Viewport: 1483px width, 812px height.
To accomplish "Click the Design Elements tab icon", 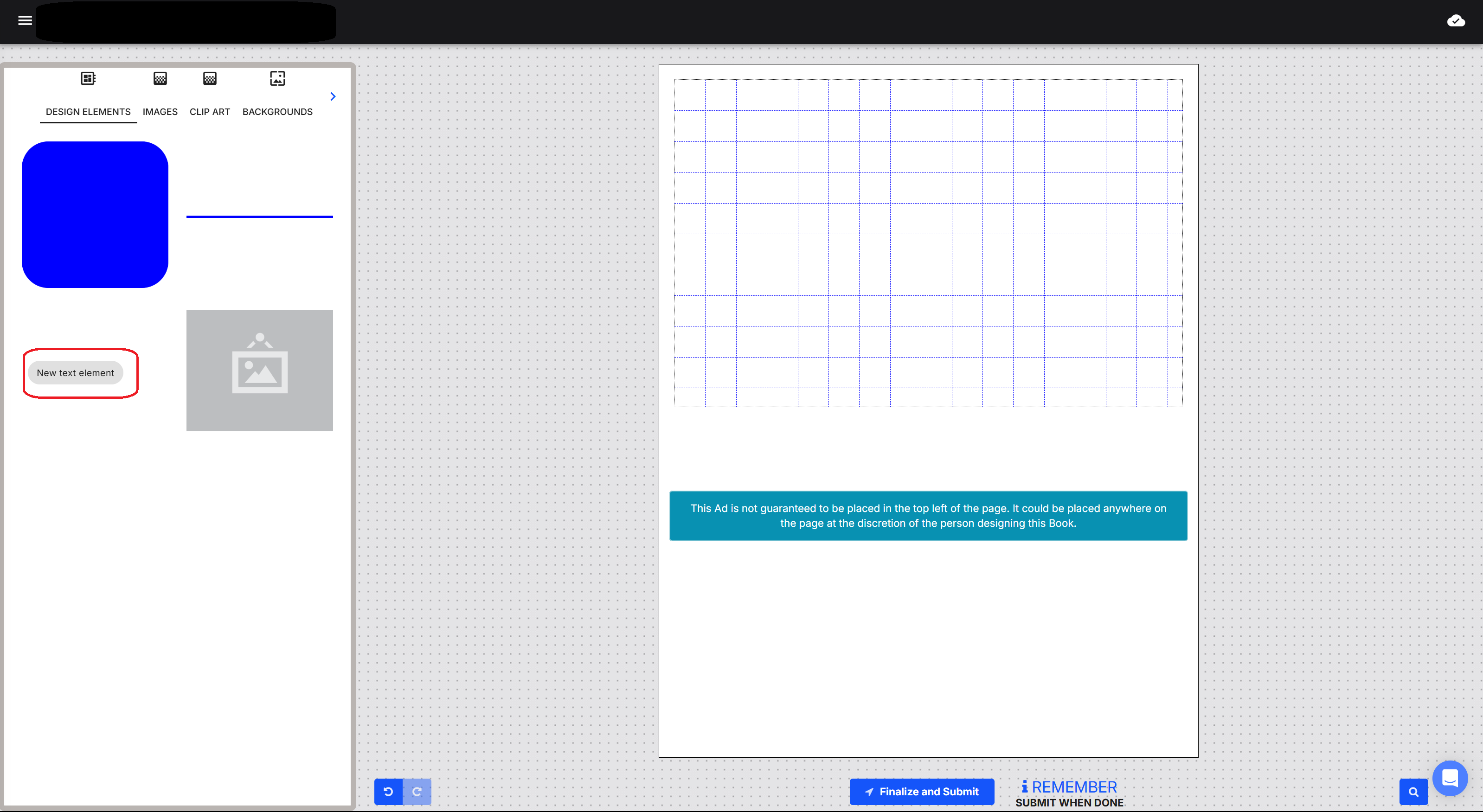I will point(88,79).
